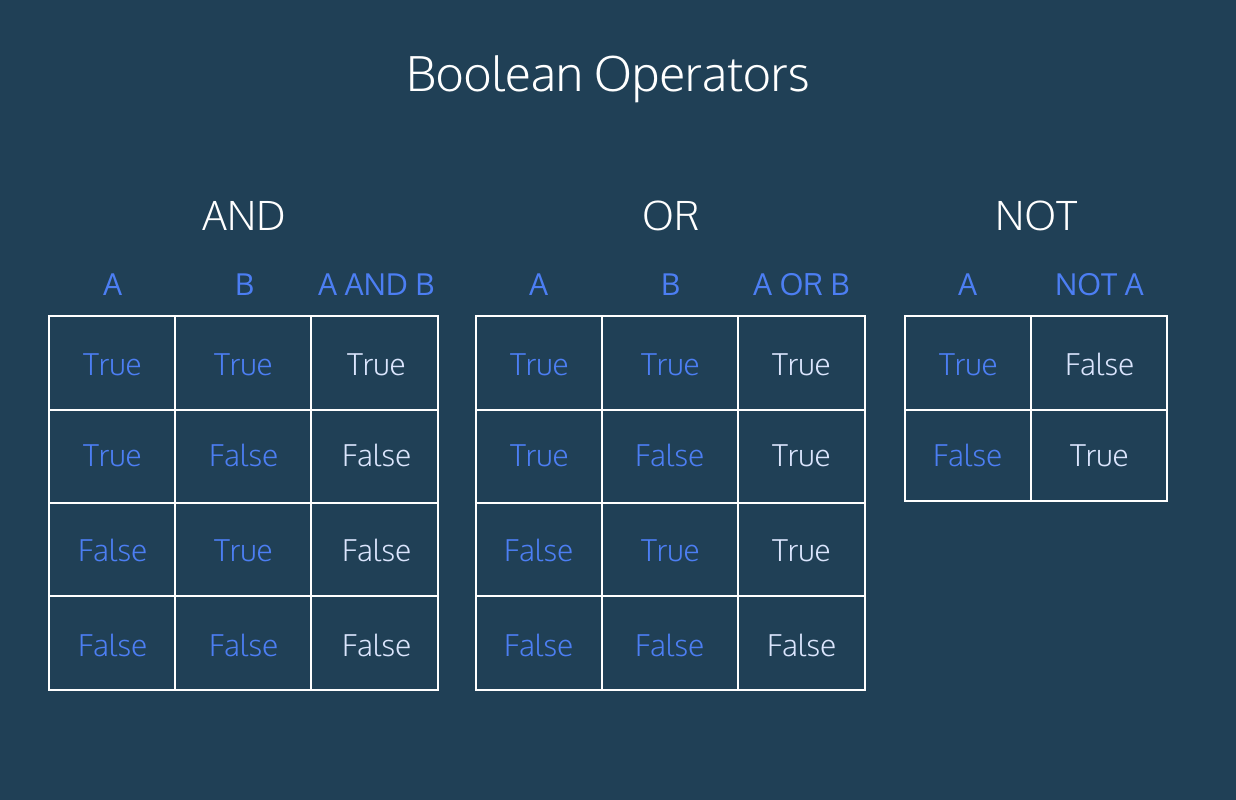Select the True cell under 'NOT A'
Image resolution: width=1236 pixels, height=800 pixels.
pos(1099,456)
